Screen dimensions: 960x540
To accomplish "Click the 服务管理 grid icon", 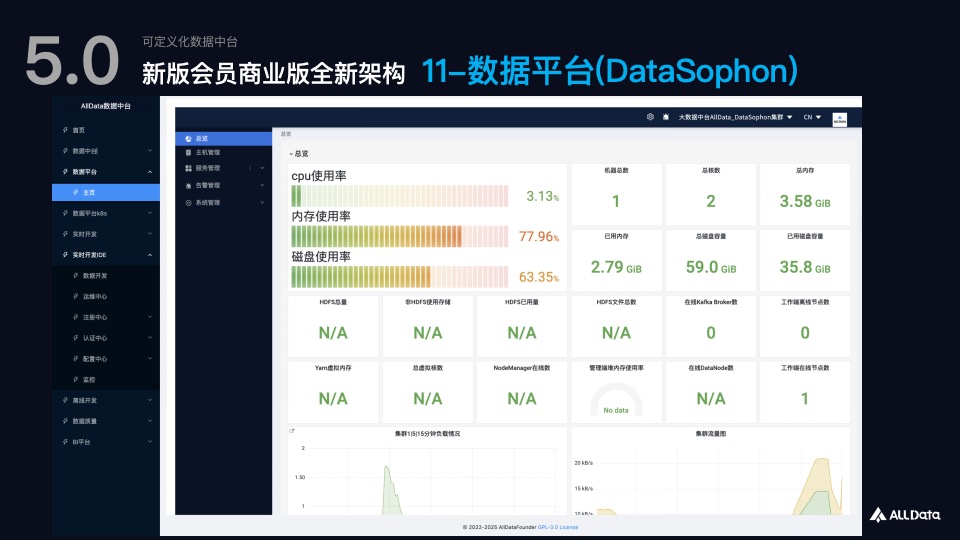I will (x=189, y=168).
